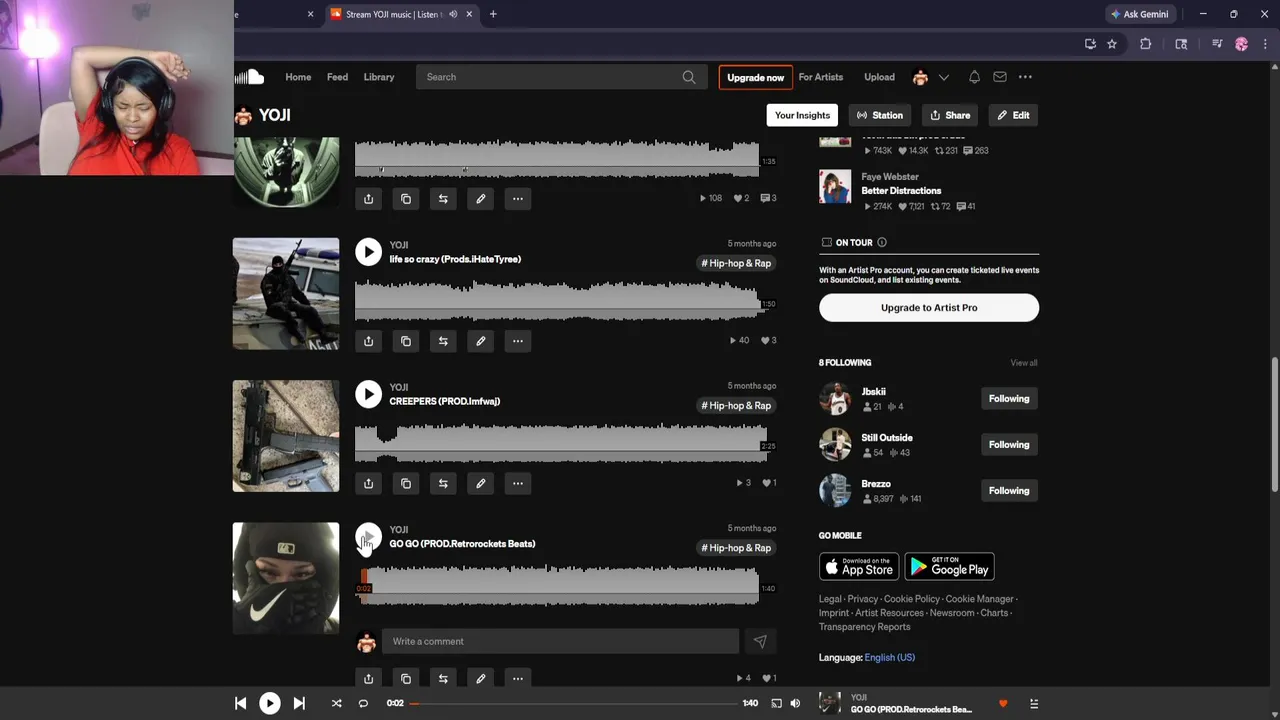
Task: Click the volume speaker icon in player
Action: pyautogui.click(x=795, y=703)
